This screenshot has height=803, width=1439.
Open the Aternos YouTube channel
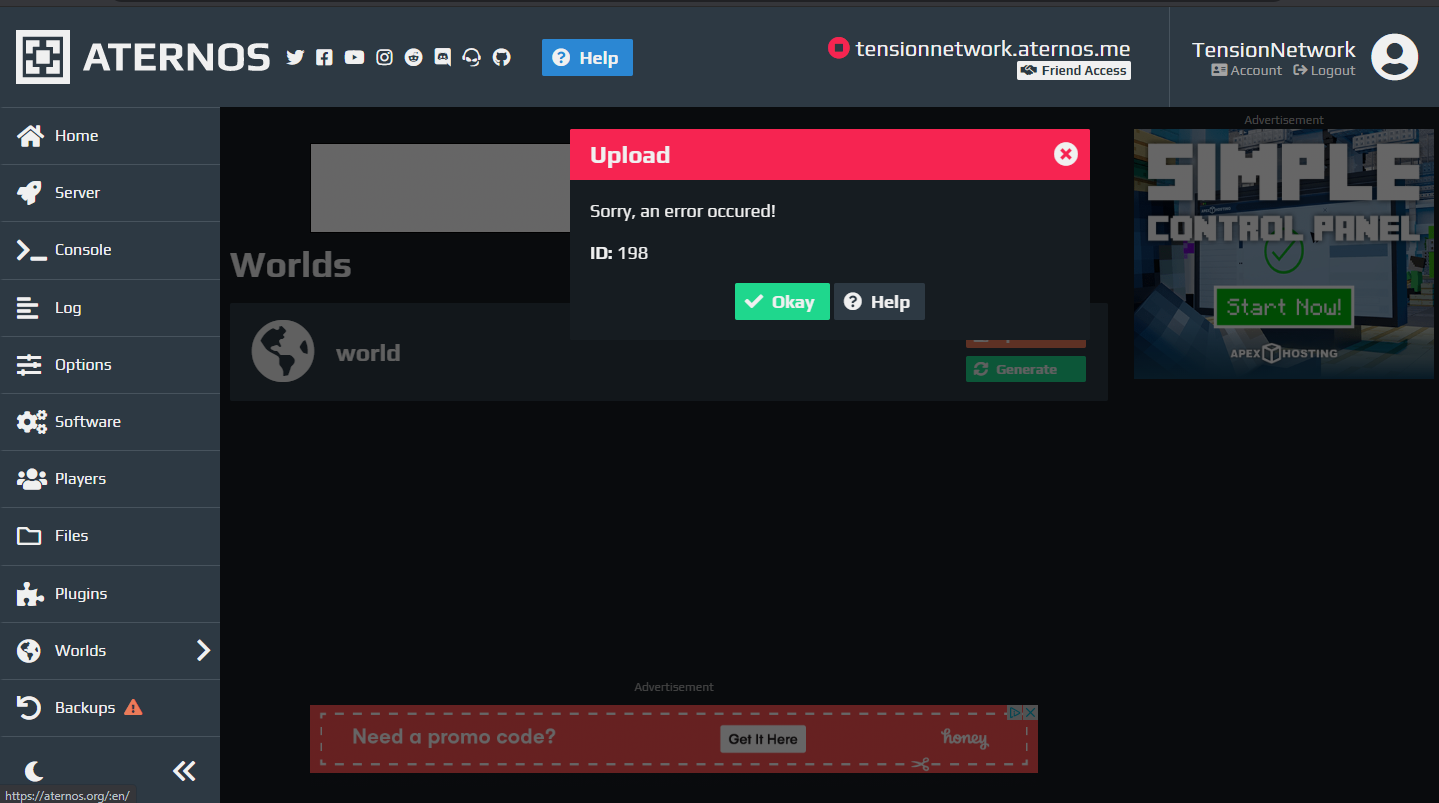pyautogui.click(x=354, y=57)
